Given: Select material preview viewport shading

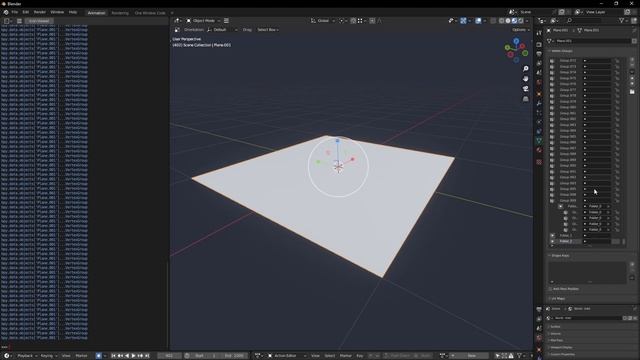Looking at the screenshot, I should pos(514,21).
